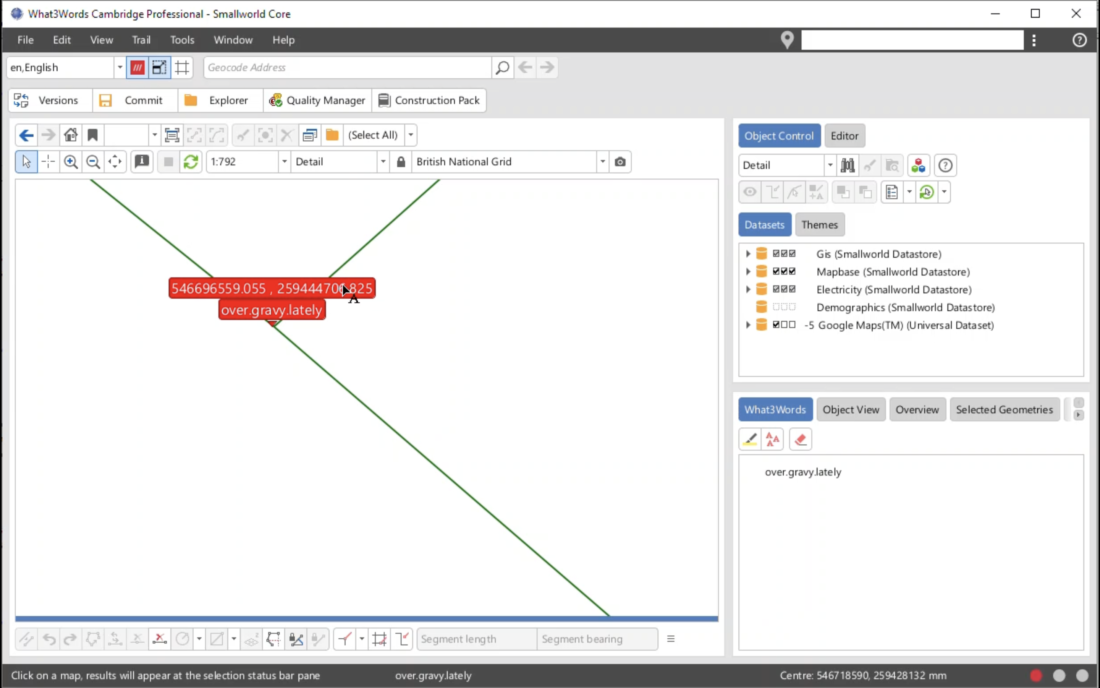1100x688 pixels.
Task: Click the red What3Words slashes icon
Action: coord(138,67)
